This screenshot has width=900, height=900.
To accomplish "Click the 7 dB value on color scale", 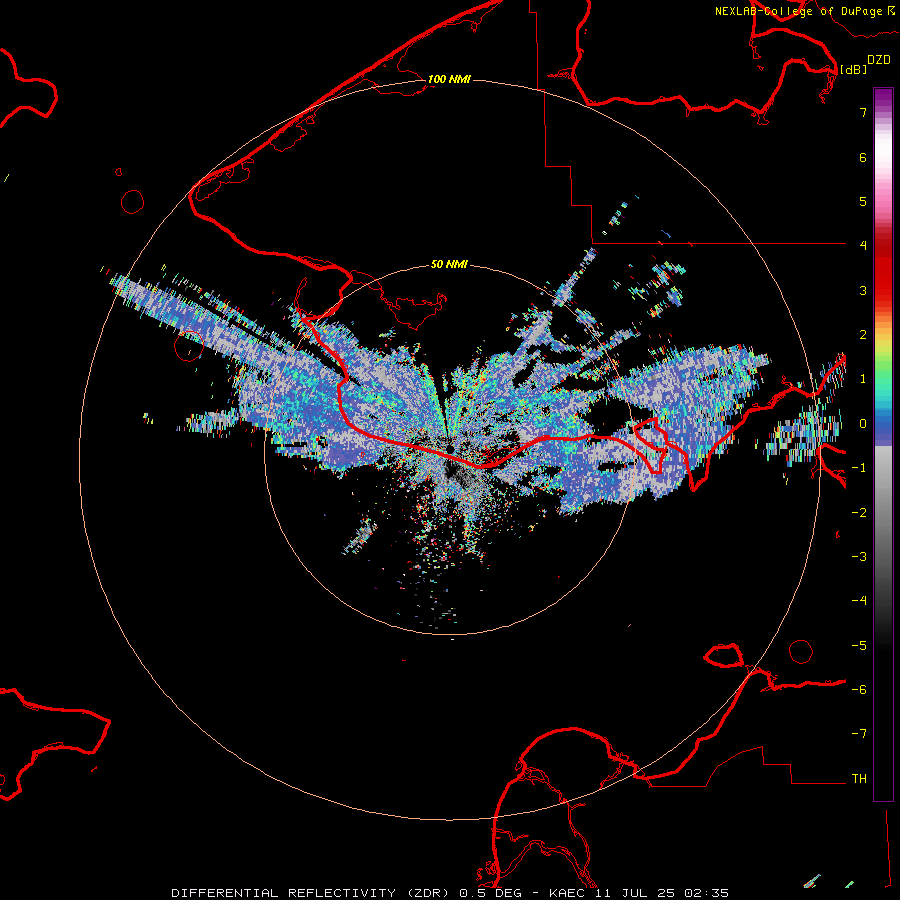I will pyautogui.click(x=863, y=112).
